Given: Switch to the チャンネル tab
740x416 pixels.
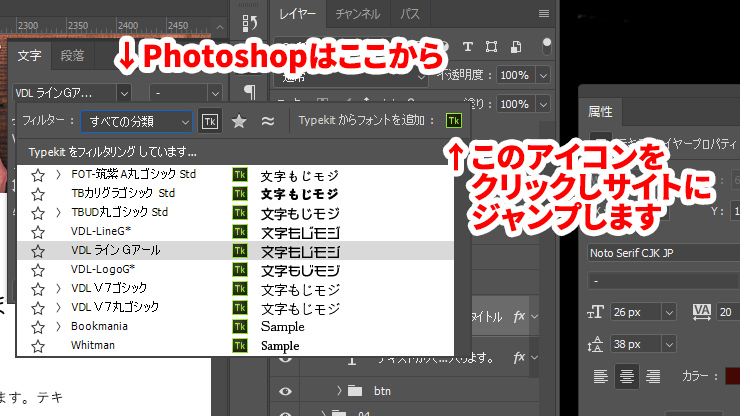Looking at the screenshot, I should tap(358, 14).
